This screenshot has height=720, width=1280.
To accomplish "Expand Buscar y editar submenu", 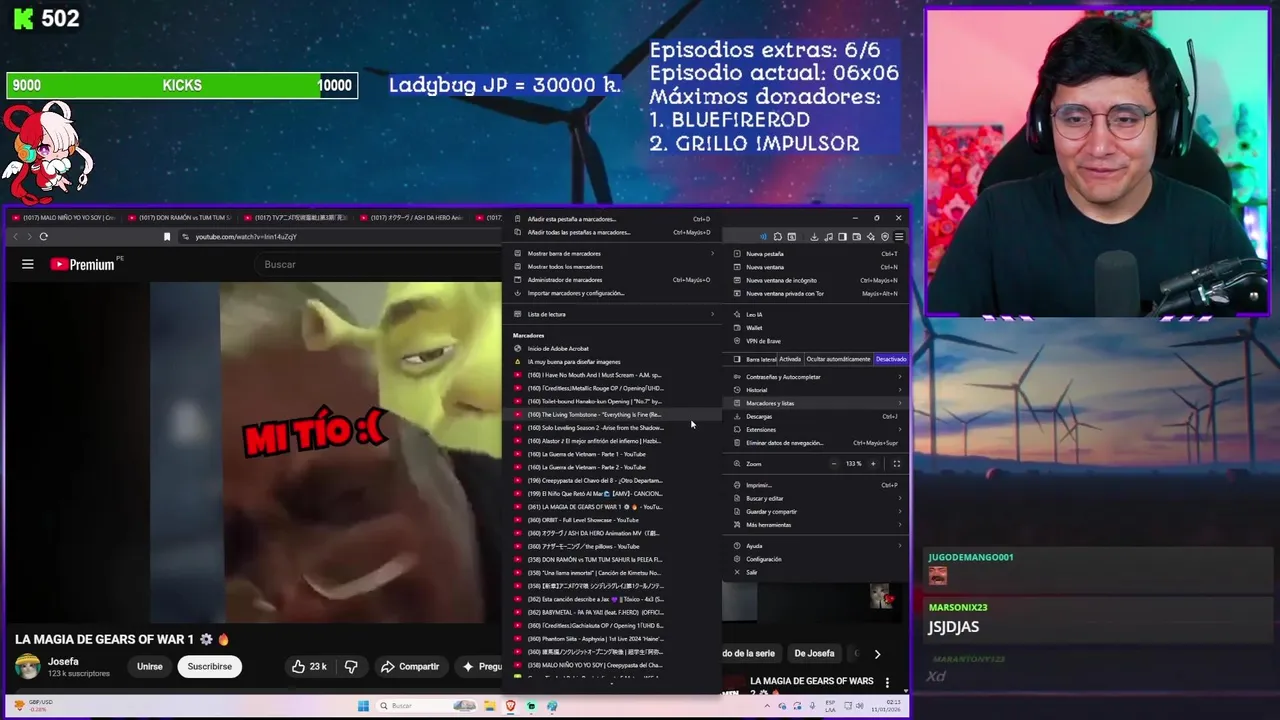I will [816, 498].
